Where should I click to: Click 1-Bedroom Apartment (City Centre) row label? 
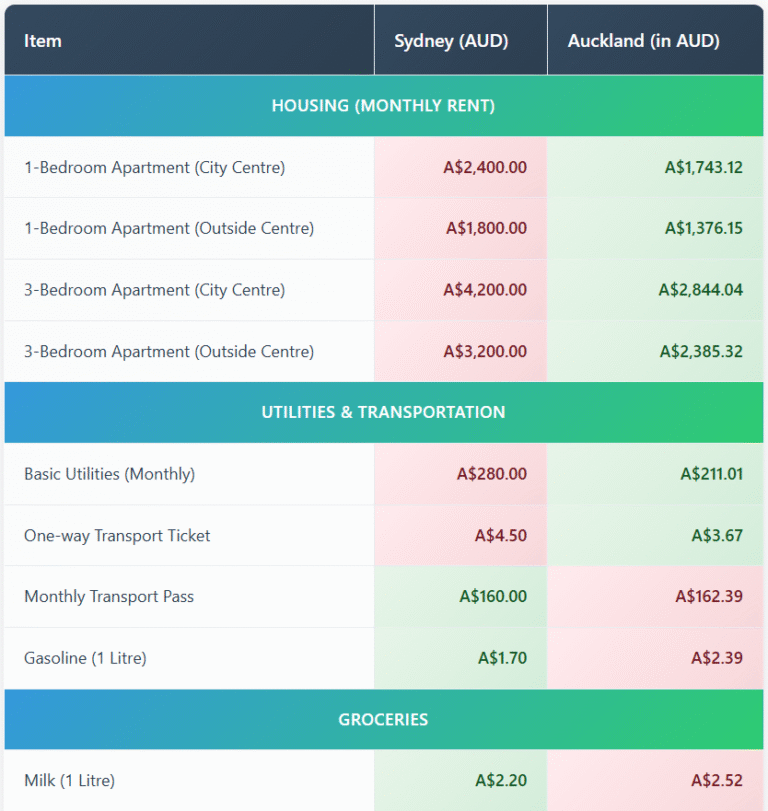155,168
